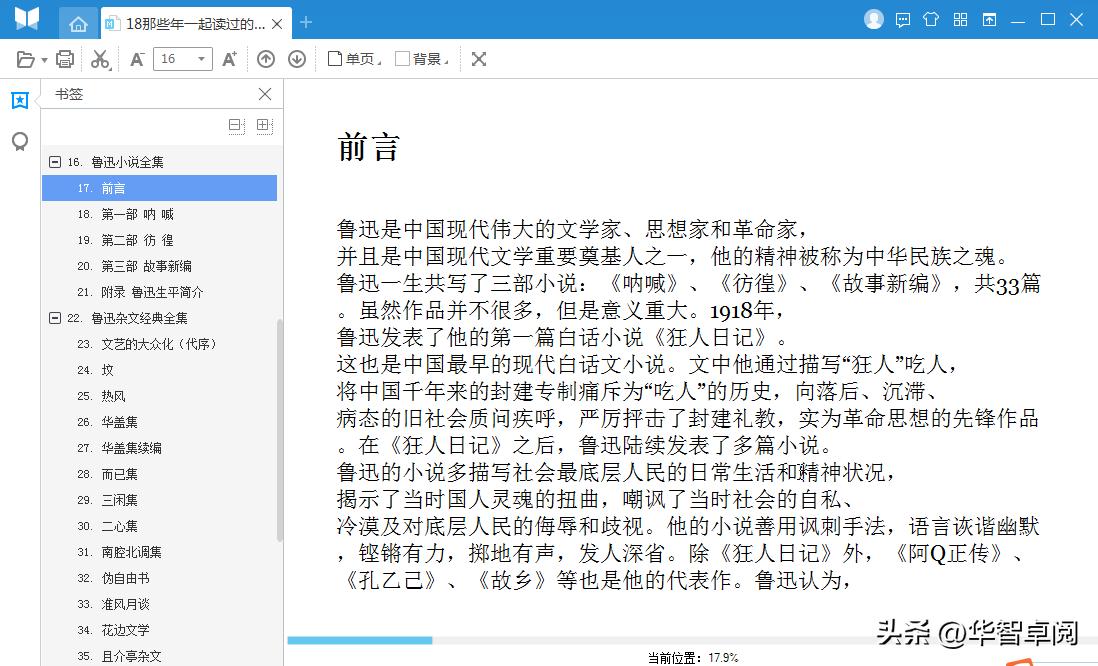Increase font size with A+ icon

click(x=228, y=58)
